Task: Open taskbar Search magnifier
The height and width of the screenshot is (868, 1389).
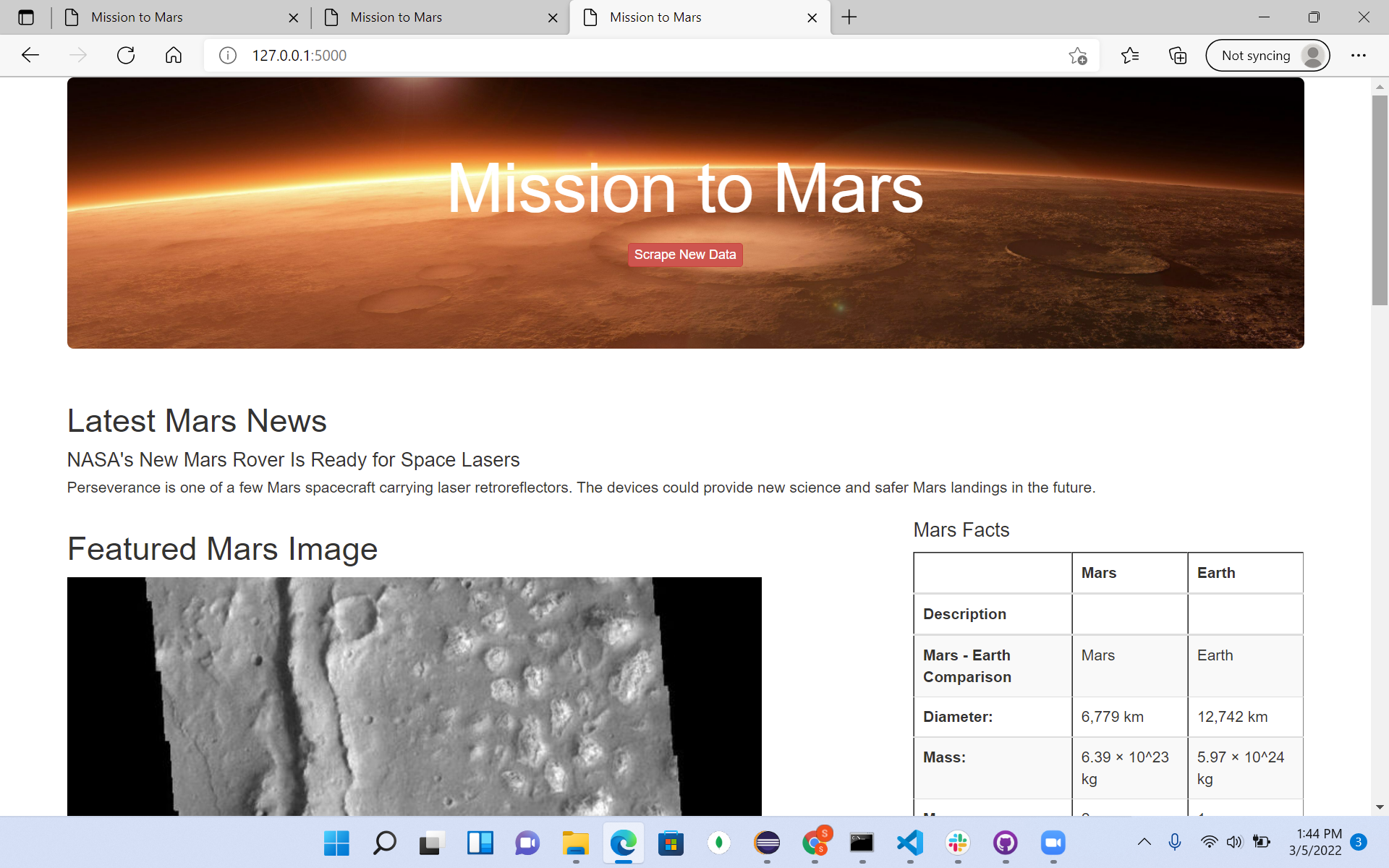Action: [384, 843]
